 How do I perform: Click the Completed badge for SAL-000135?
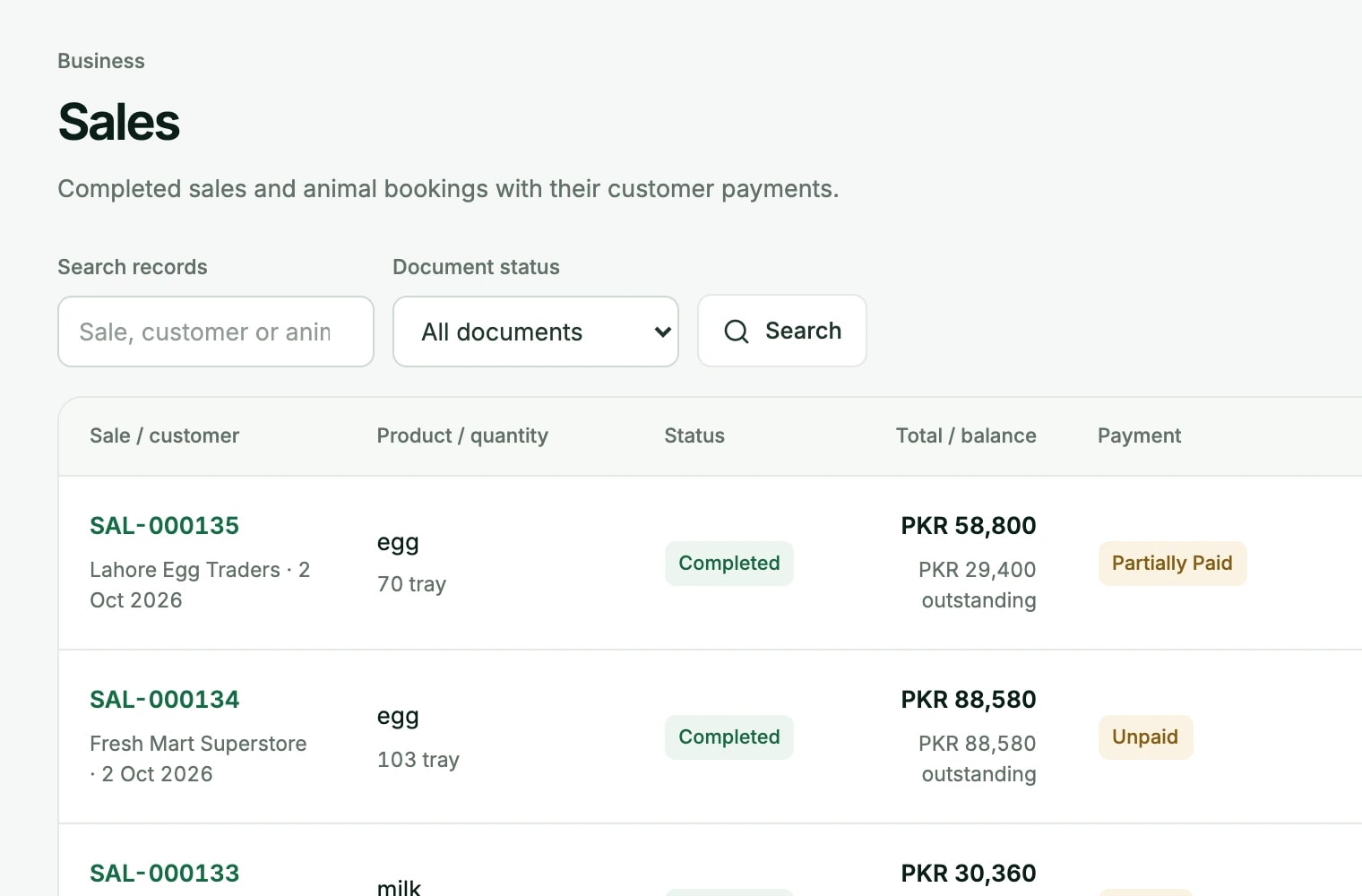coord(729,564)
